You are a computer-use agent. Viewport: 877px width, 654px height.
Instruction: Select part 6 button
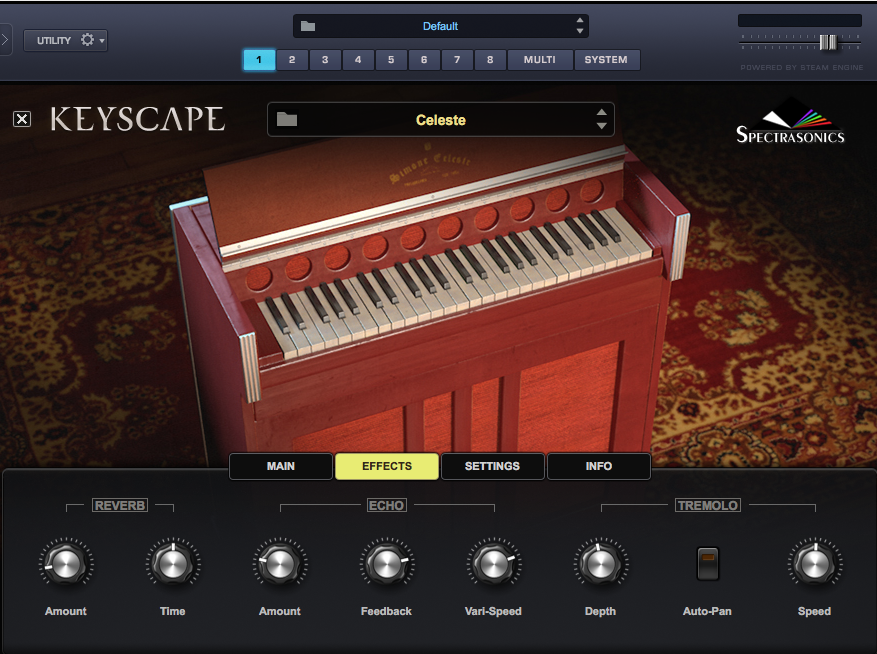424,59
